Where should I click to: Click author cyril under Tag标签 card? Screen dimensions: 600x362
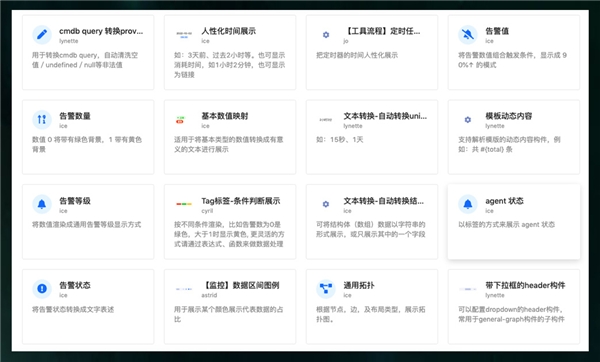tap(207, 211)
